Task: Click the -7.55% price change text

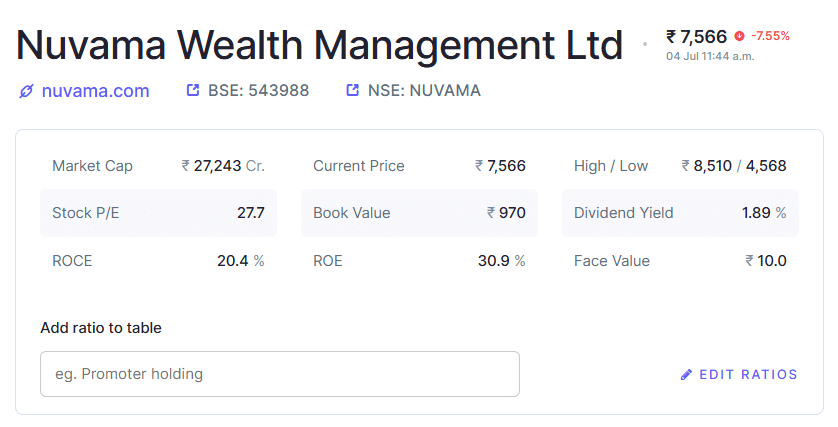Action: pos(770,36)
